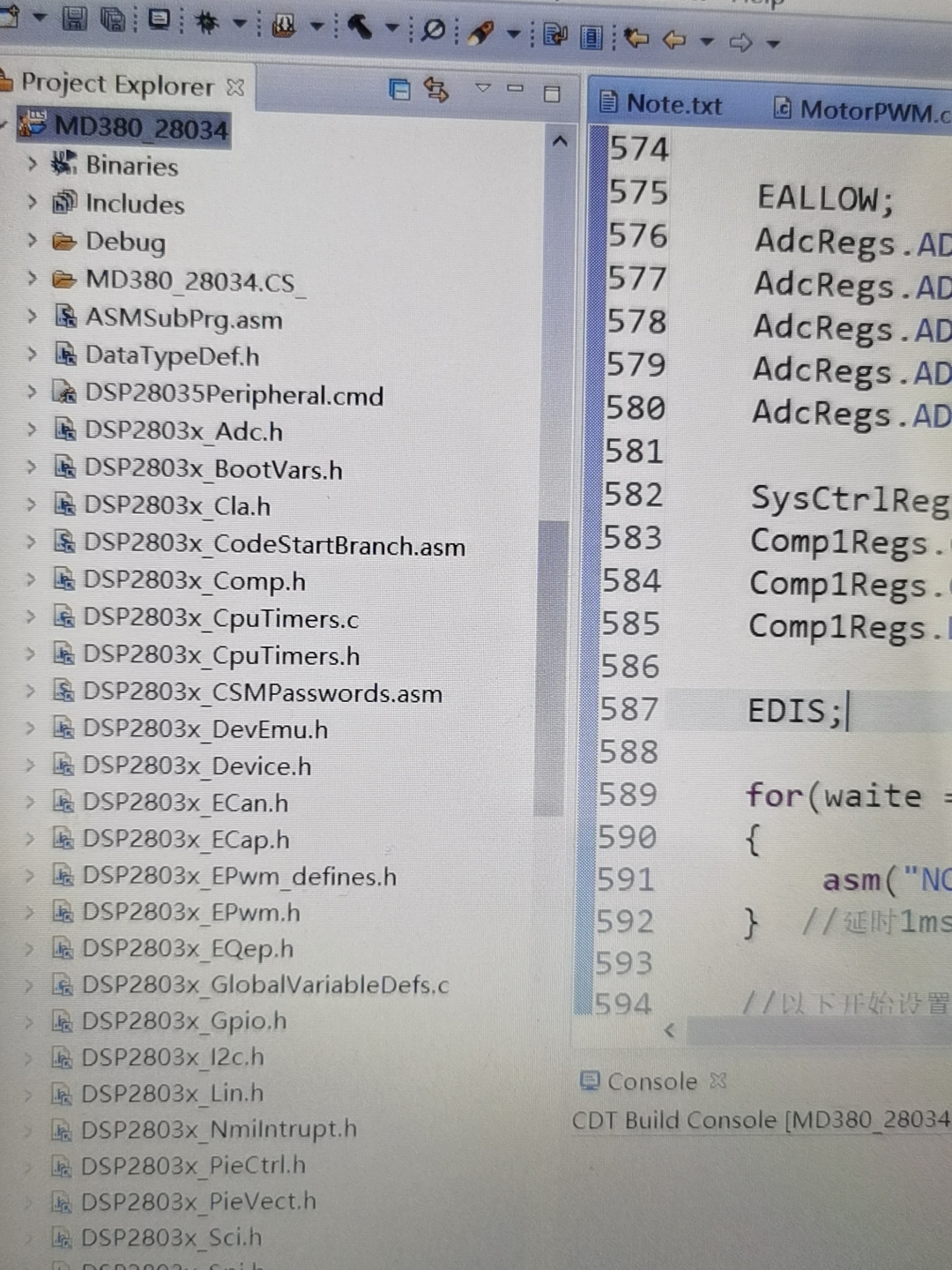The width and height of the screenshot is (952, 1270).
Task: Open the flash pen tool dropdown arrow
Action: click(514, 35)
